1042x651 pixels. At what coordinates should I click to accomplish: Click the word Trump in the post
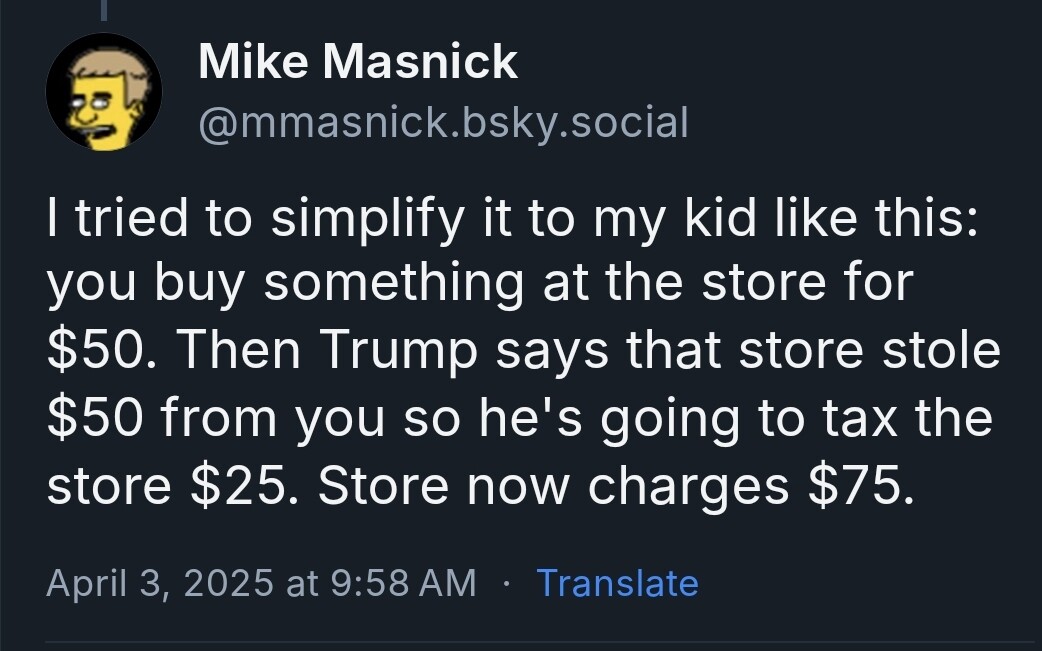[398, 351]
